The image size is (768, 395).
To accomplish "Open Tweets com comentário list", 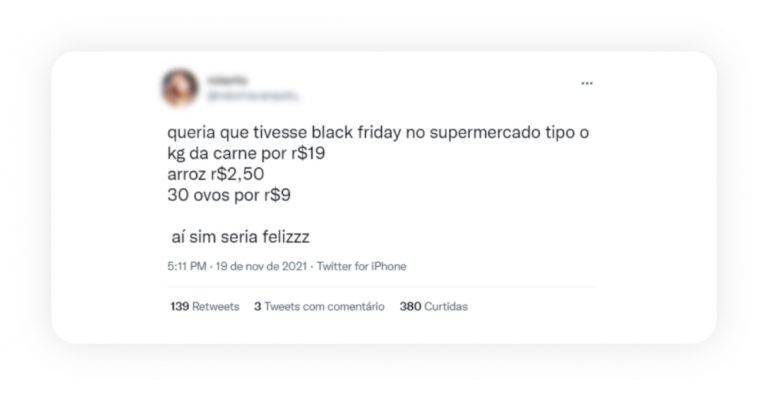I will tap(324, 306).
